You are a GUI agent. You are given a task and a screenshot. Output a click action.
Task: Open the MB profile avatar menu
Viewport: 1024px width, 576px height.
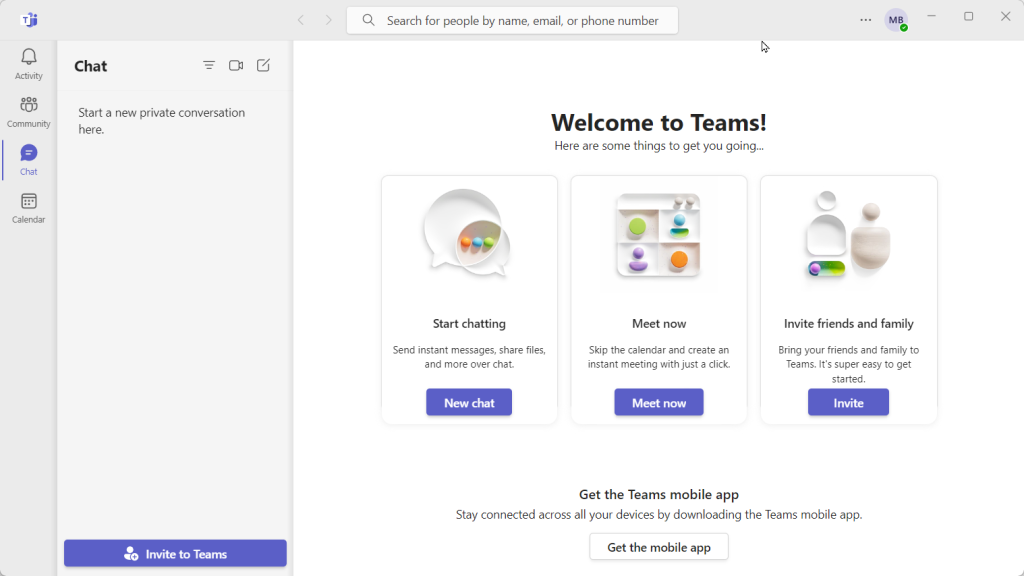(896, 20)
